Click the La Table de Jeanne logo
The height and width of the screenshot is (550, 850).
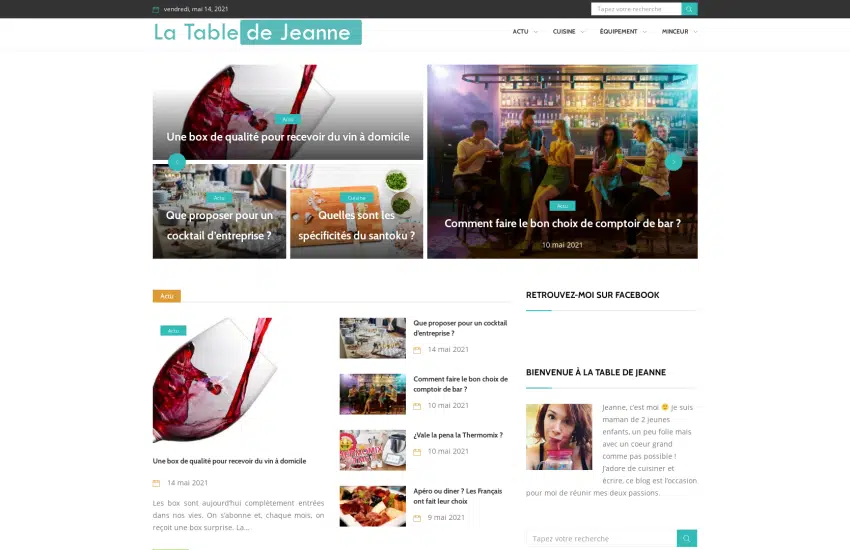[257, 33]
